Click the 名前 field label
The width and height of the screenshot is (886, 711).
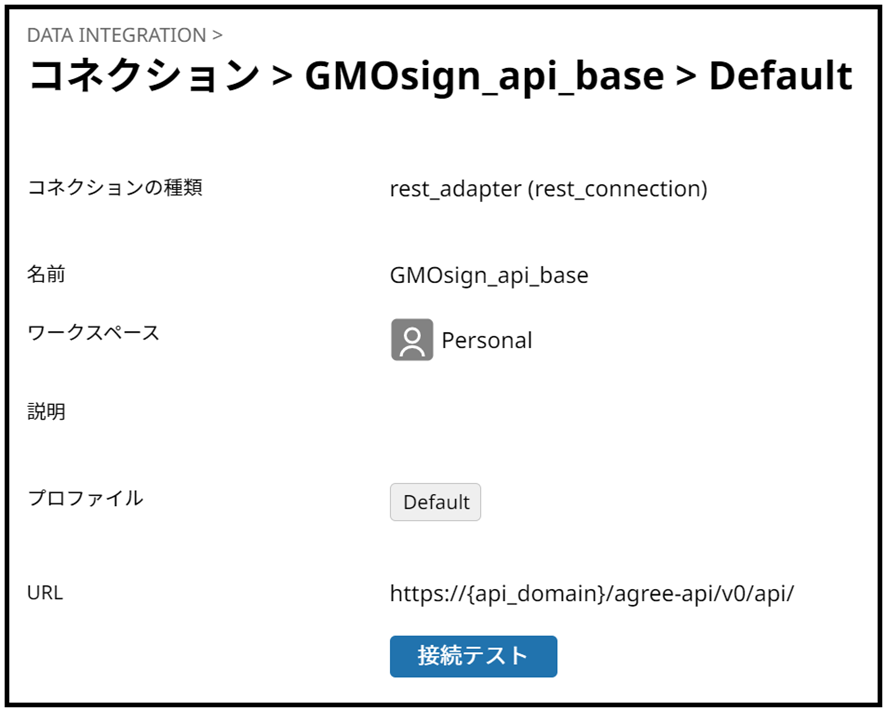click(x=46, y=274)
